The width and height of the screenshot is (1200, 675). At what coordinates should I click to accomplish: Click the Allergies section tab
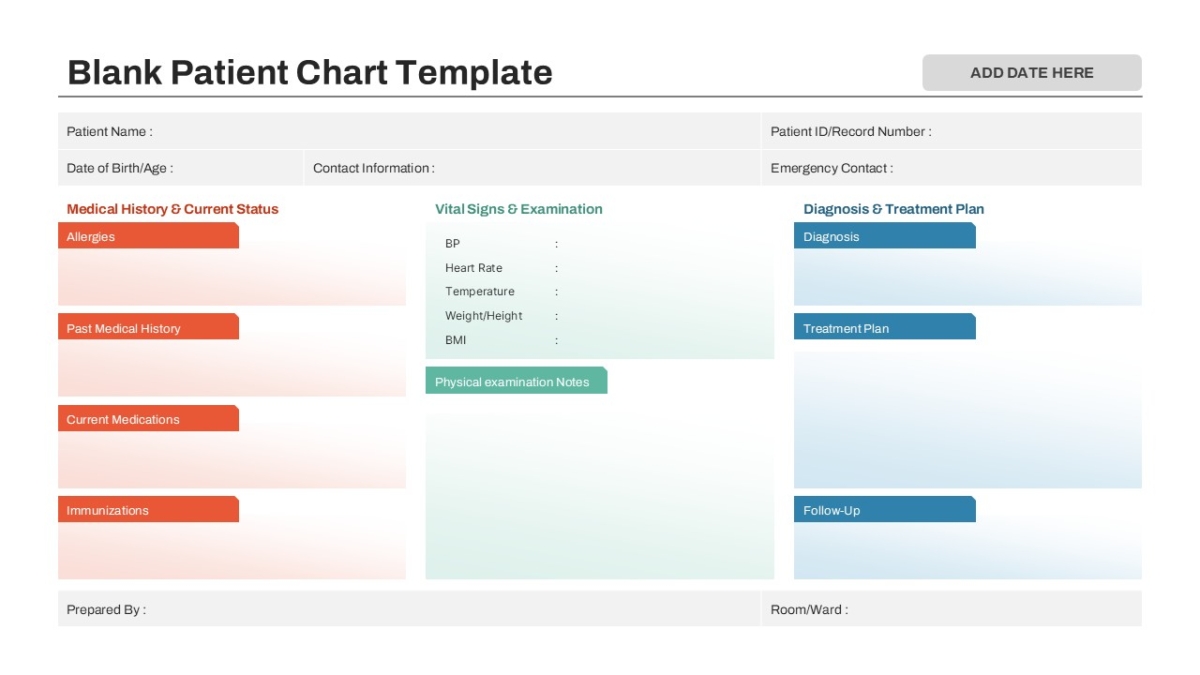[148, 236]
